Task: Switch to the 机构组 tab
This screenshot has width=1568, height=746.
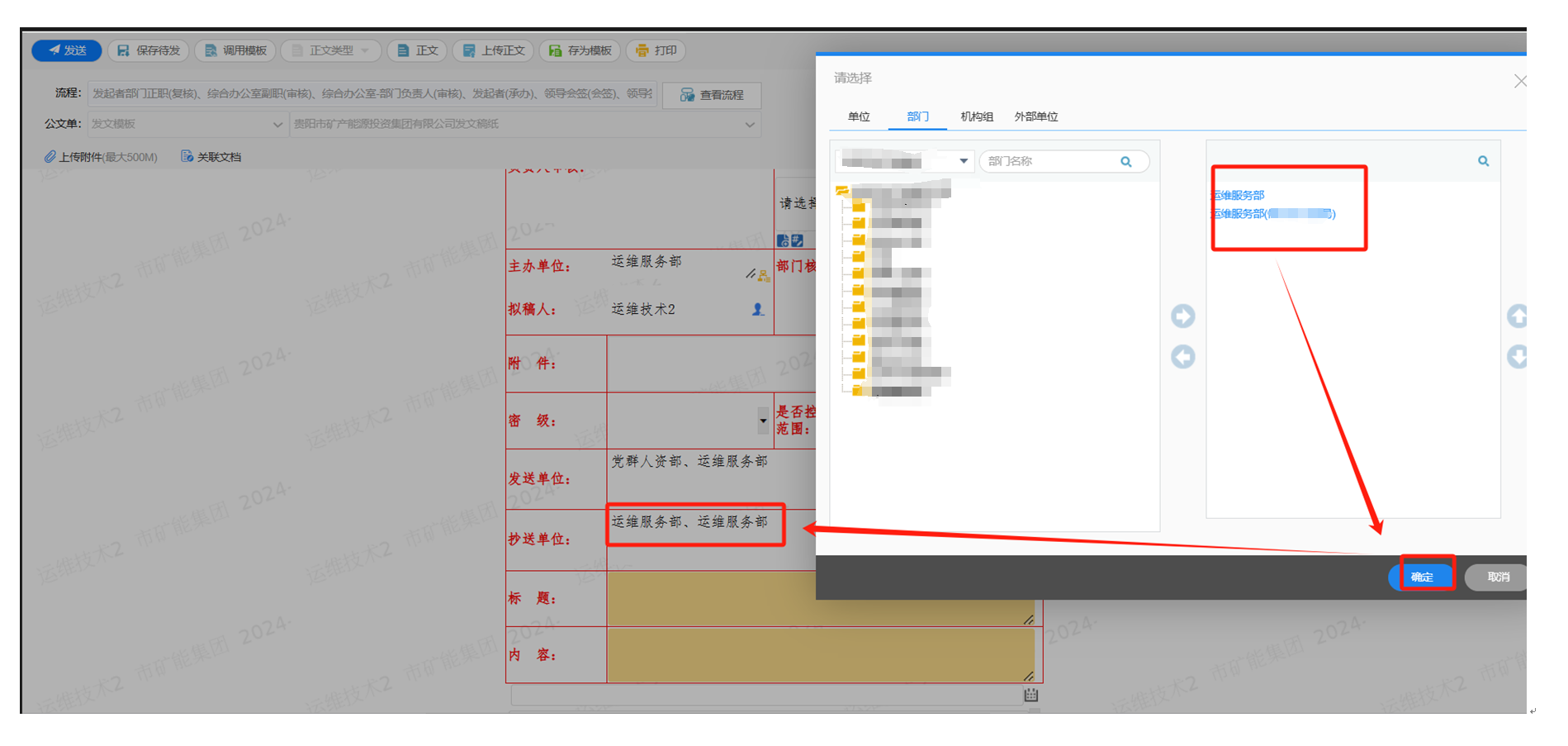Action: pyautogui.click(x=976, y=116)
